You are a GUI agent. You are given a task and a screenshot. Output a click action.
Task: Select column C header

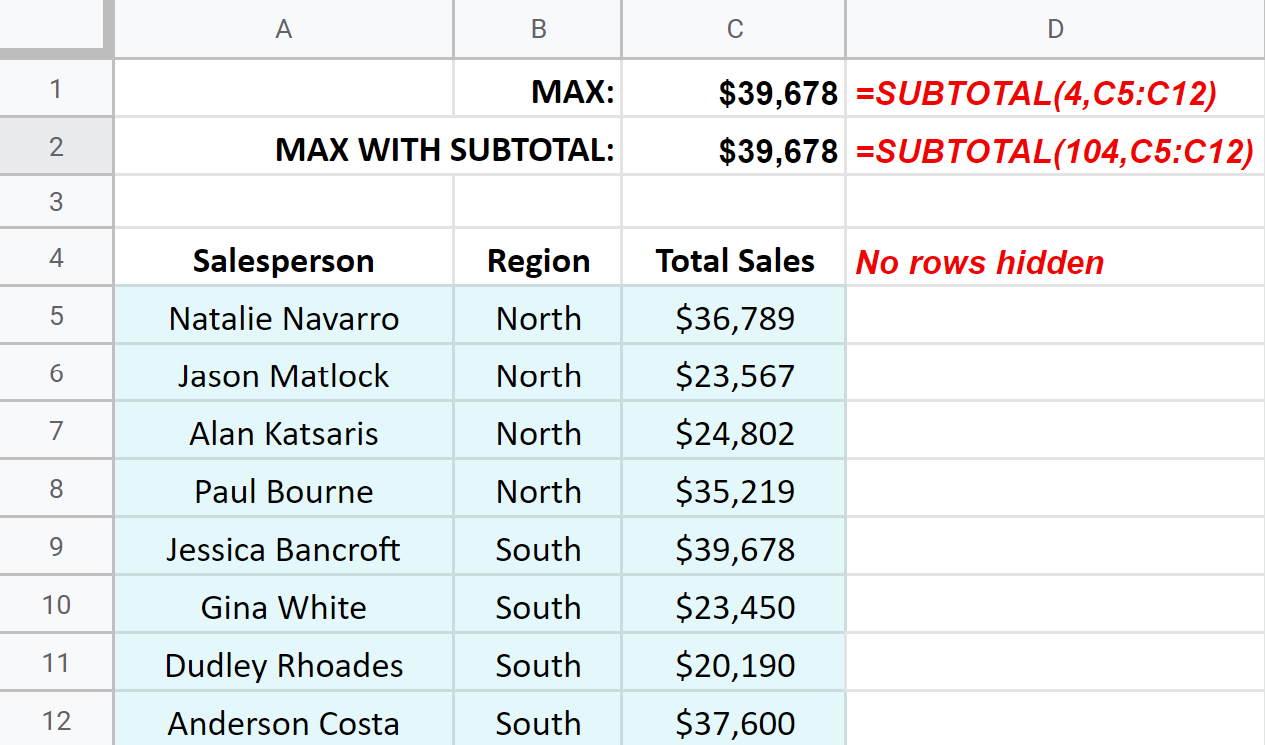tap(734, 29)
